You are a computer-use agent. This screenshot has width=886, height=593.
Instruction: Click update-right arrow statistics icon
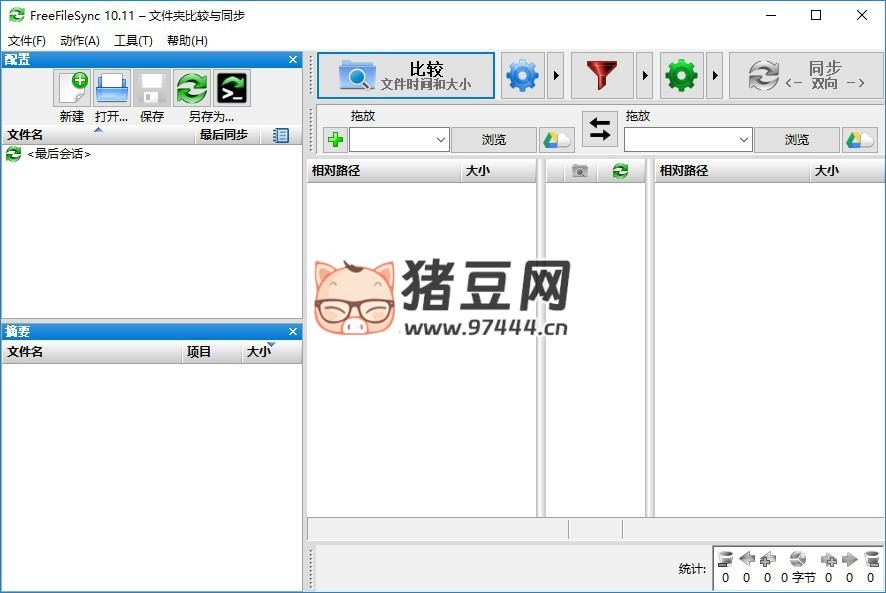(x=849, y=559)
